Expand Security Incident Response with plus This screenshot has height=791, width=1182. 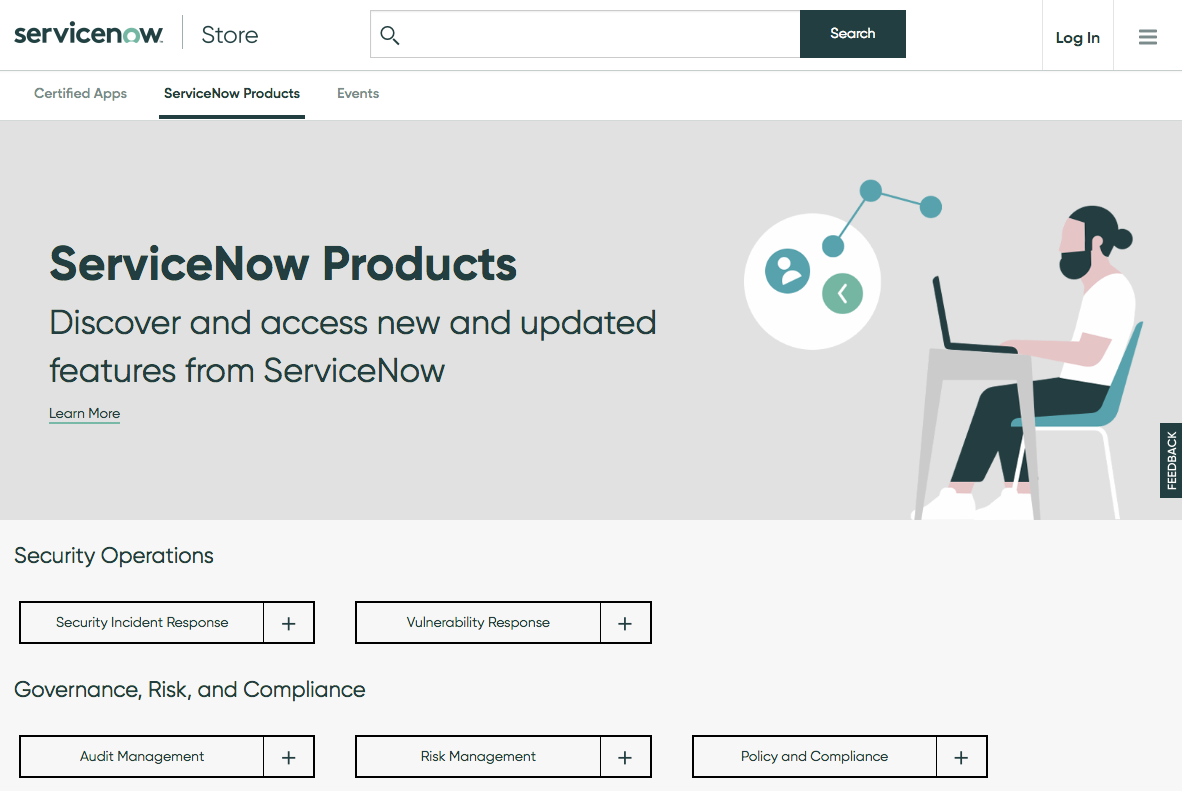pyautogui.click(x=289, y=623)
